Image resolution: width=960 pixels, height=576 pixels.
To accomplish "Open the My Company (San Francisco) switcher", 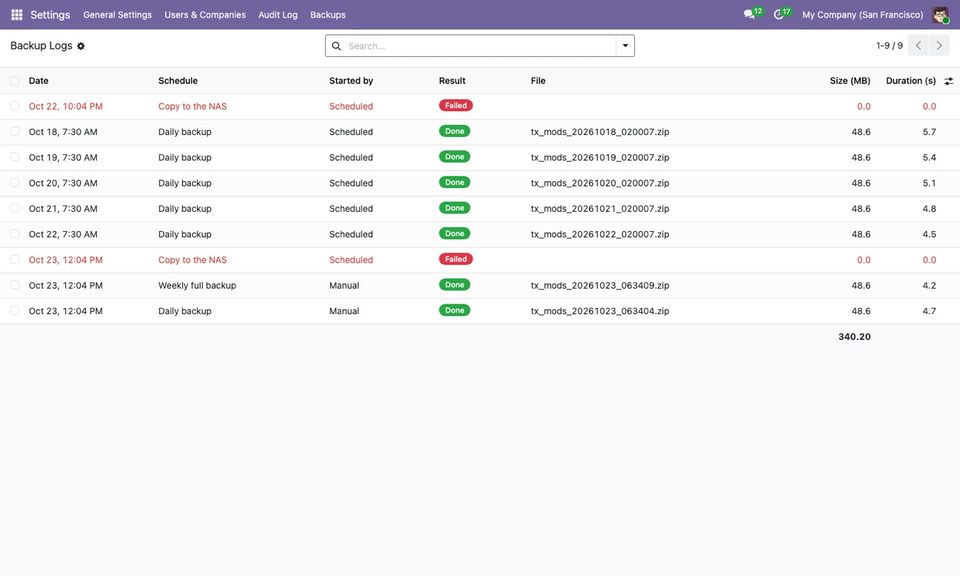I will click(862, 15).
